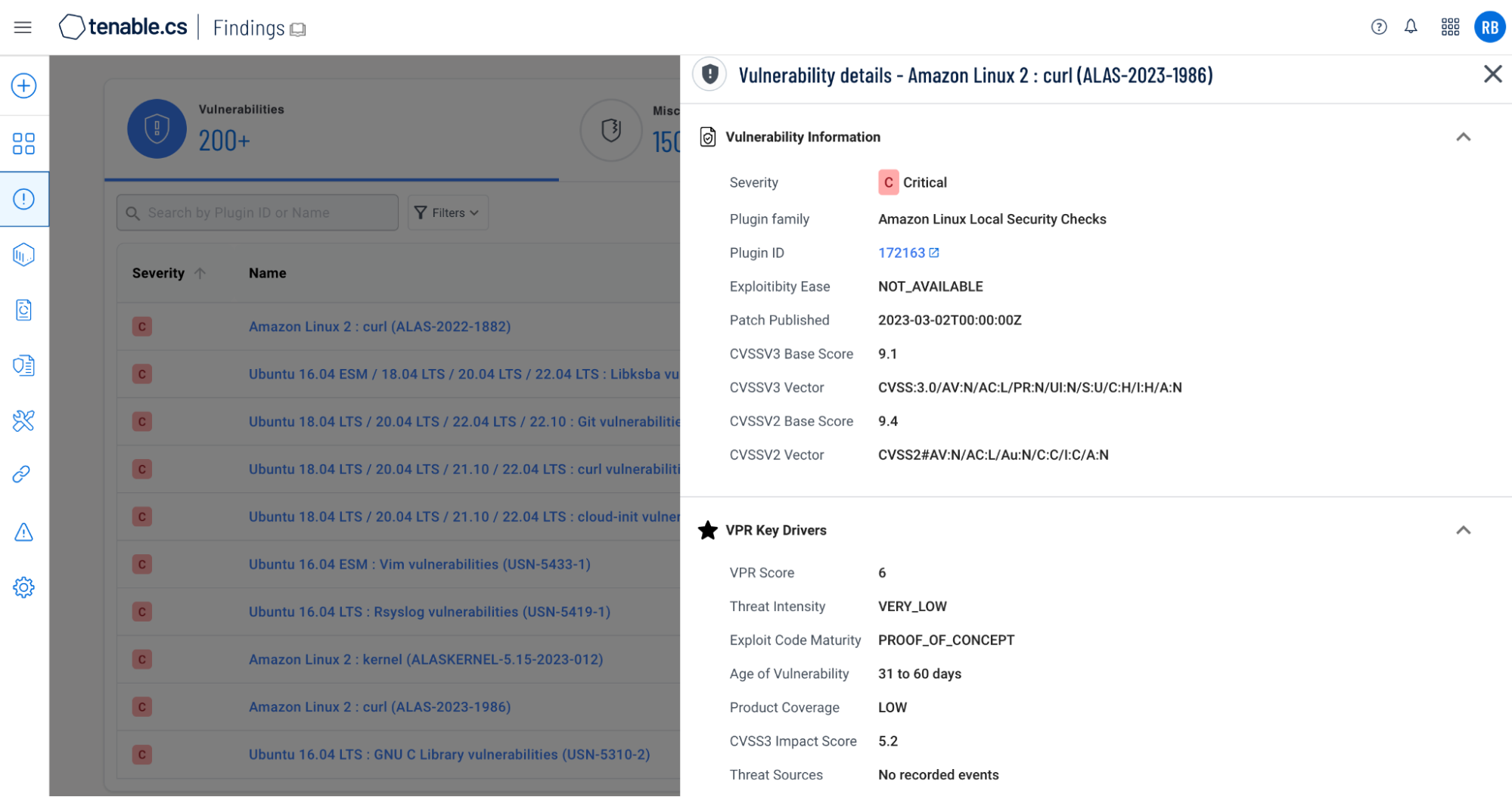
Task: Open the app launcher grid icon
Action: click(1450, 26)
